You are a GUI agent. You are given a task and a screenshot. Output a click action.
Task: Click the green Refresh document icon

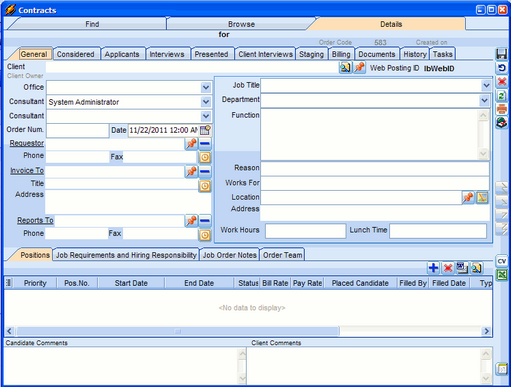click(x=502, y=96)
